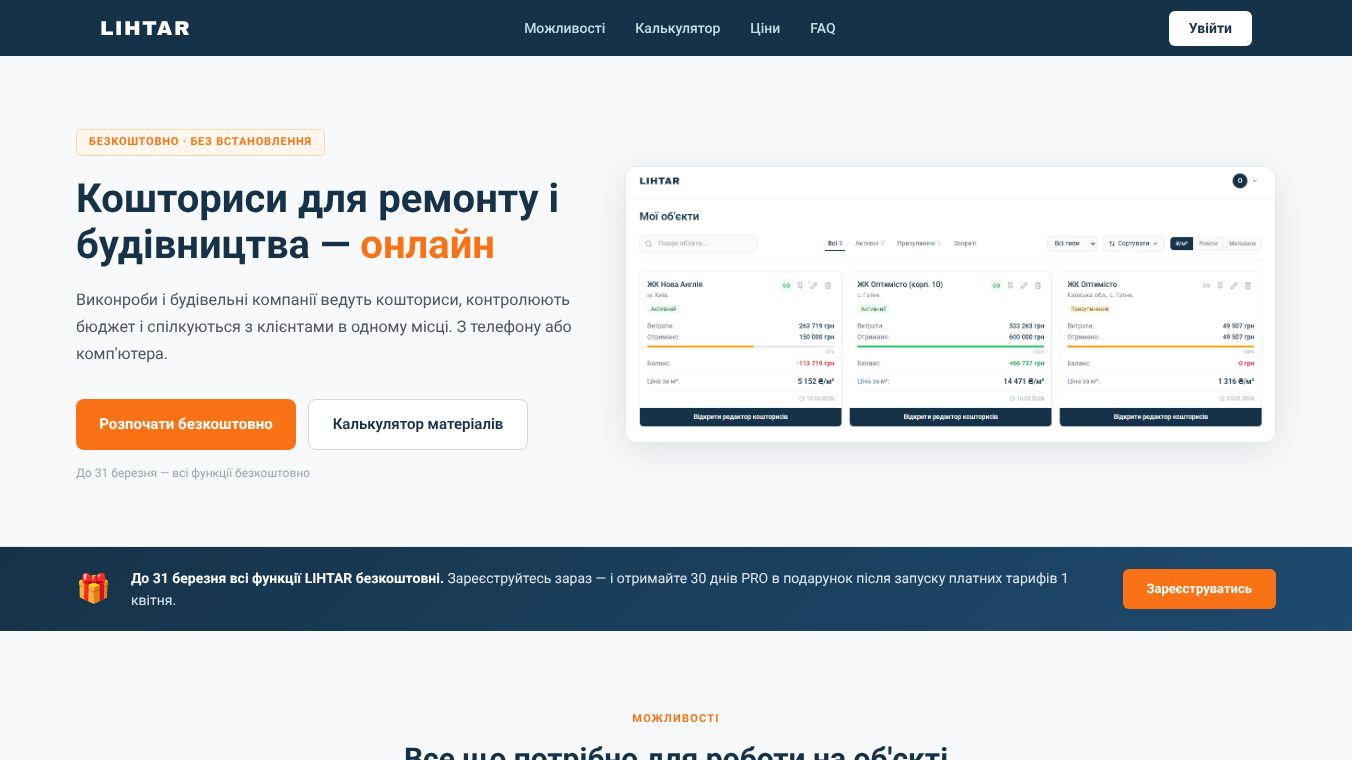Click the progress bar on the Призупинений ЖК Оптимісто card
The image size is (1352, 760).
click(x=1161, y=346)
